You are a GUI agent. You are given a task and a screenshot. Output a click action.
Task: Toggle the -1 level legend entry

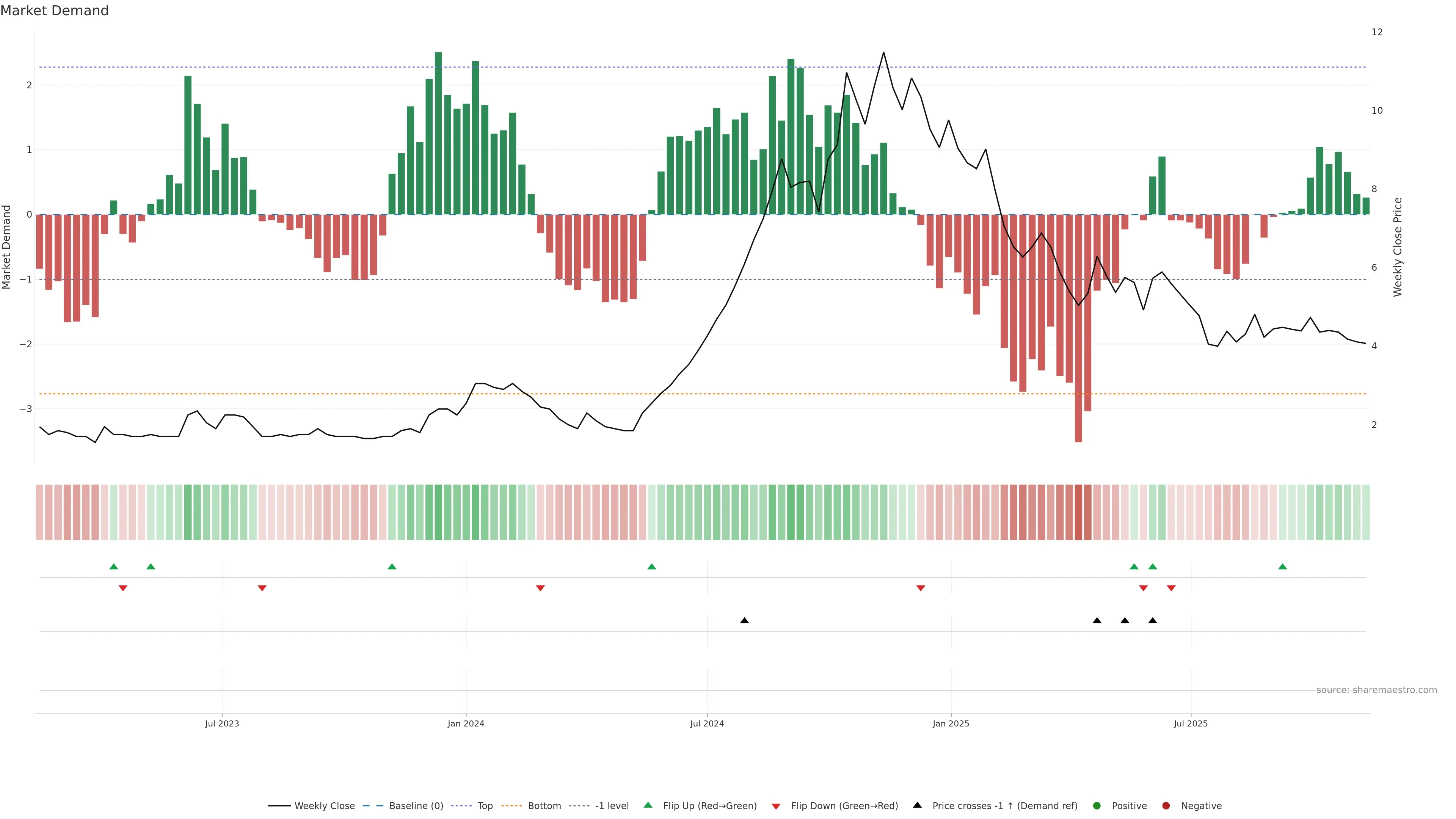click(612, 806)
